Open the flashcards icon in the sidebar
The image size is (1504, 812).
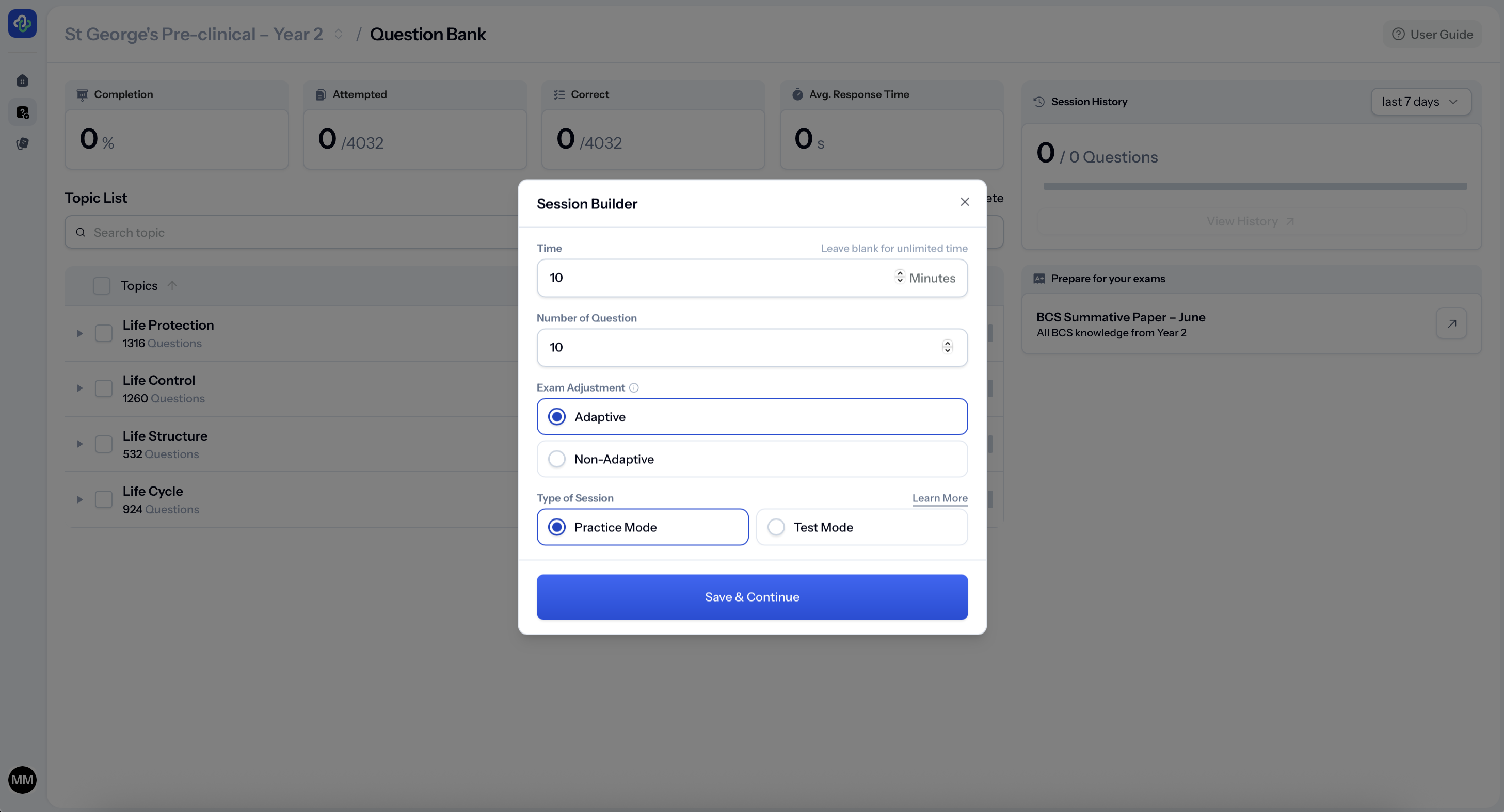pyautogui.click(x=22, y=143)
